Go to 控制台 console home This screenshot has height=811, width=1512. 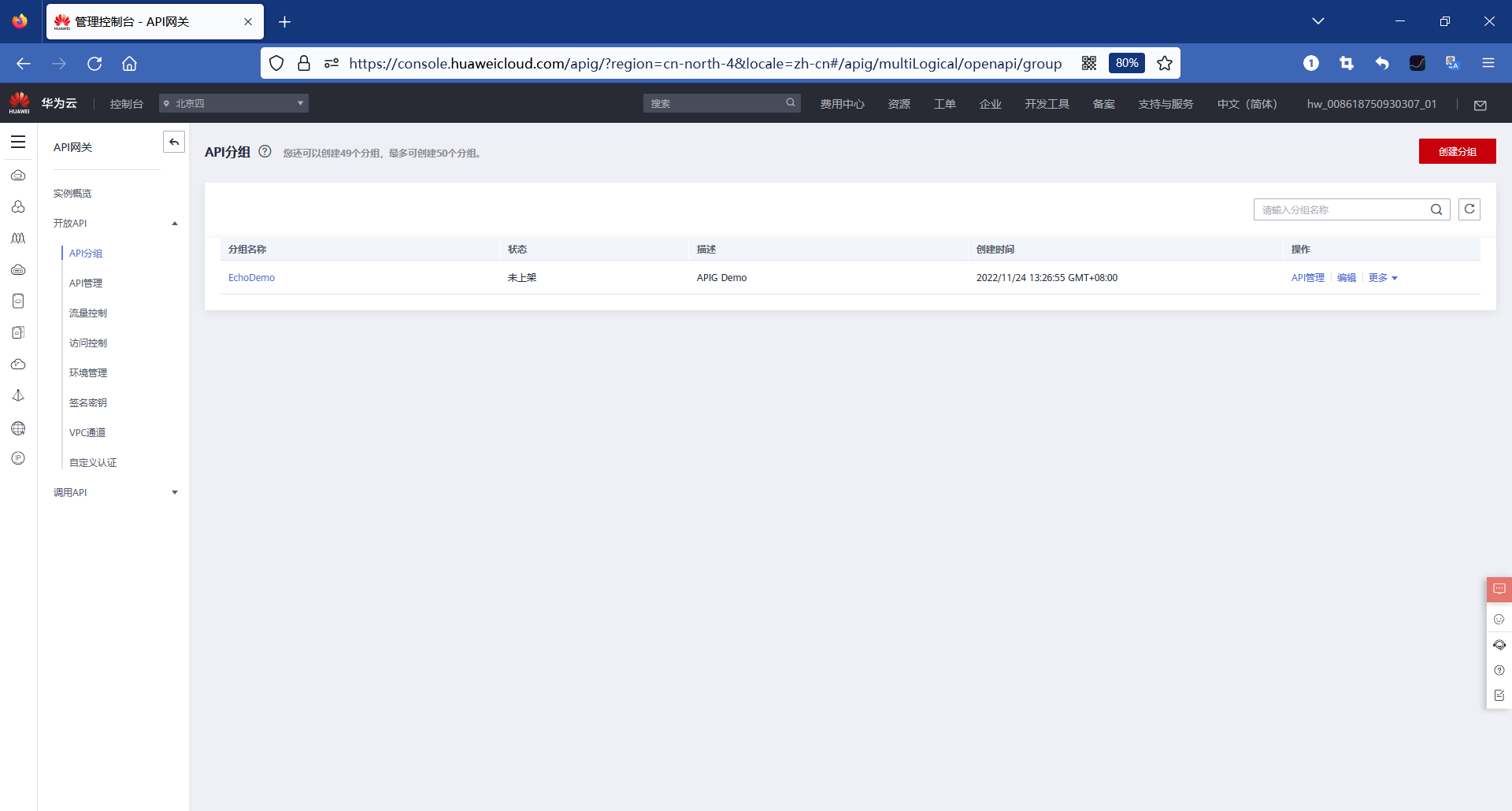[x=127, y=104]
